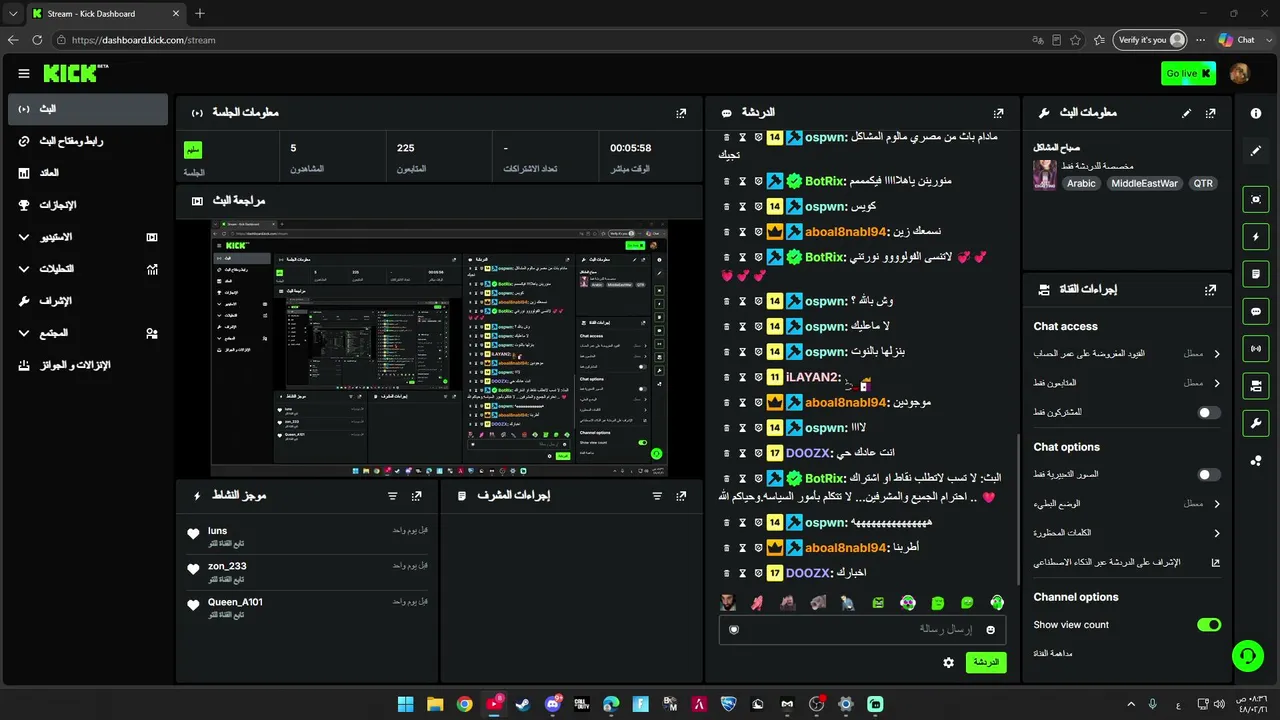Open الإنزالات و الجوائز in the sidebar

pyautogui.click(x=88, y=365)
